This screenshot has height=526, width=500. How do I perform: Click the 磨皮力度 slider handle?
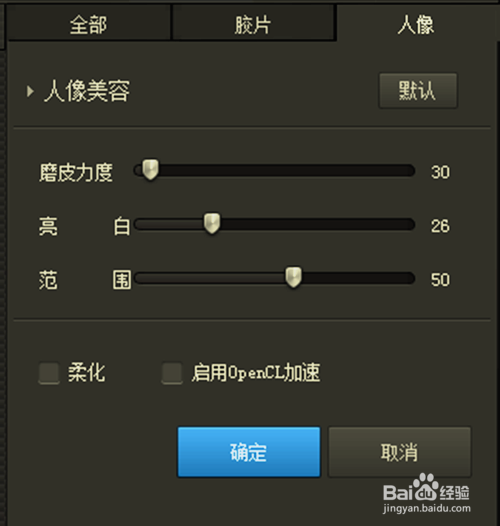[x=150, y=169]
